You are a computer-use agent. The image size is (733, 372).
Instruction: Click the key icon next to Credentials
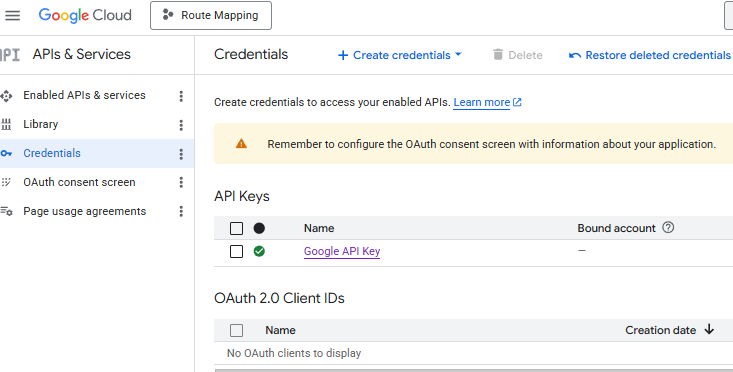(x=6, y=153)
